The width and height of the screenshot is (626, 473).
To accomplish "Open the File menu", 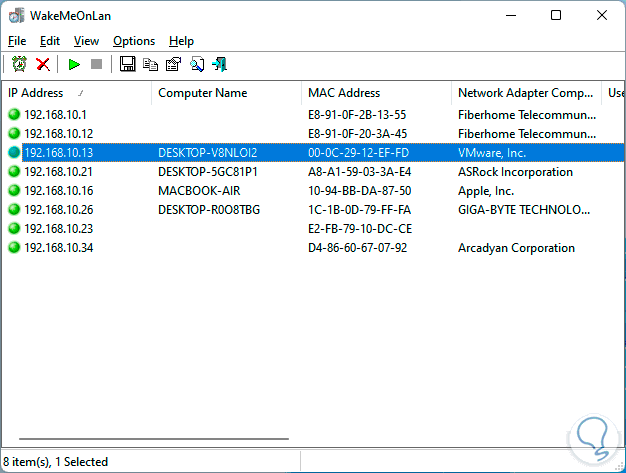I will coord(17,41).
